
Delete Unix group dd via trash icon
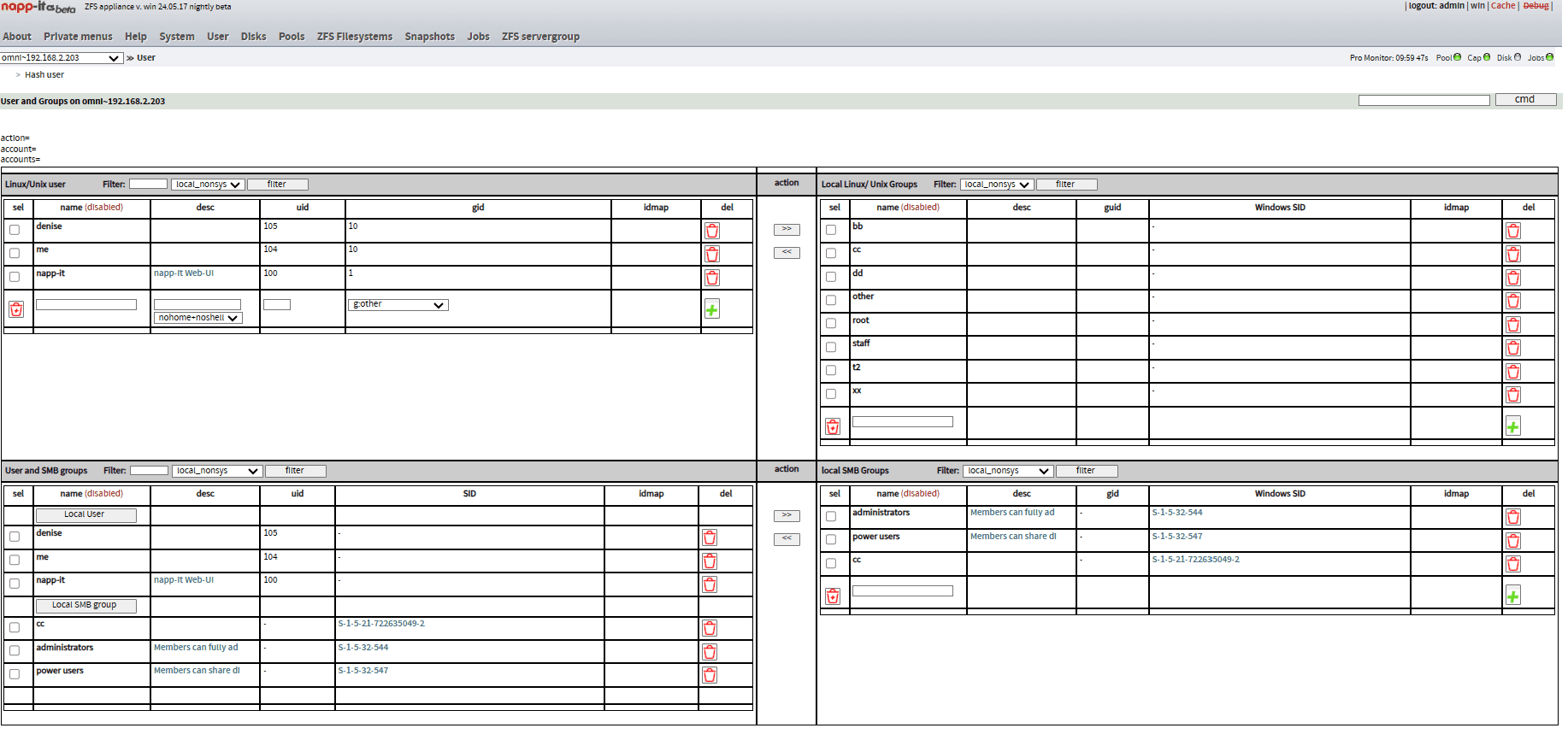1513,278
